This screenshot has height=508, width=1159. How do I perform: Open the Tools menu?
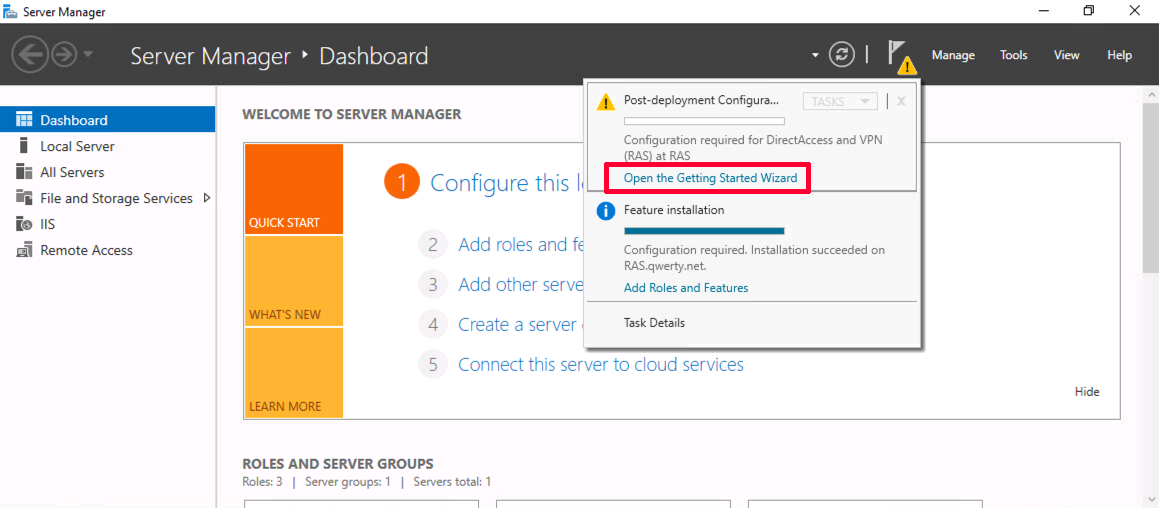coord(1013,55)
